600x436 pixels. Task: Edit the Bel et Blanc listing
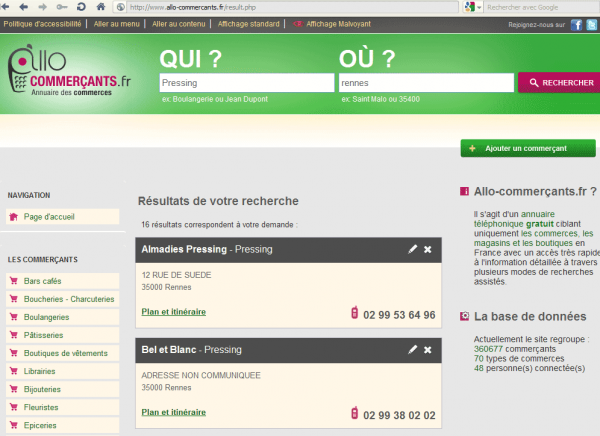click(412, 349)
